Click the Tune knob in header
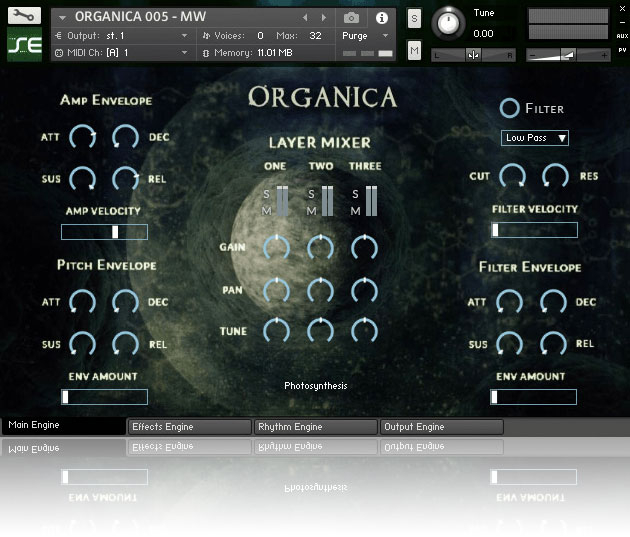 [451, 20]
